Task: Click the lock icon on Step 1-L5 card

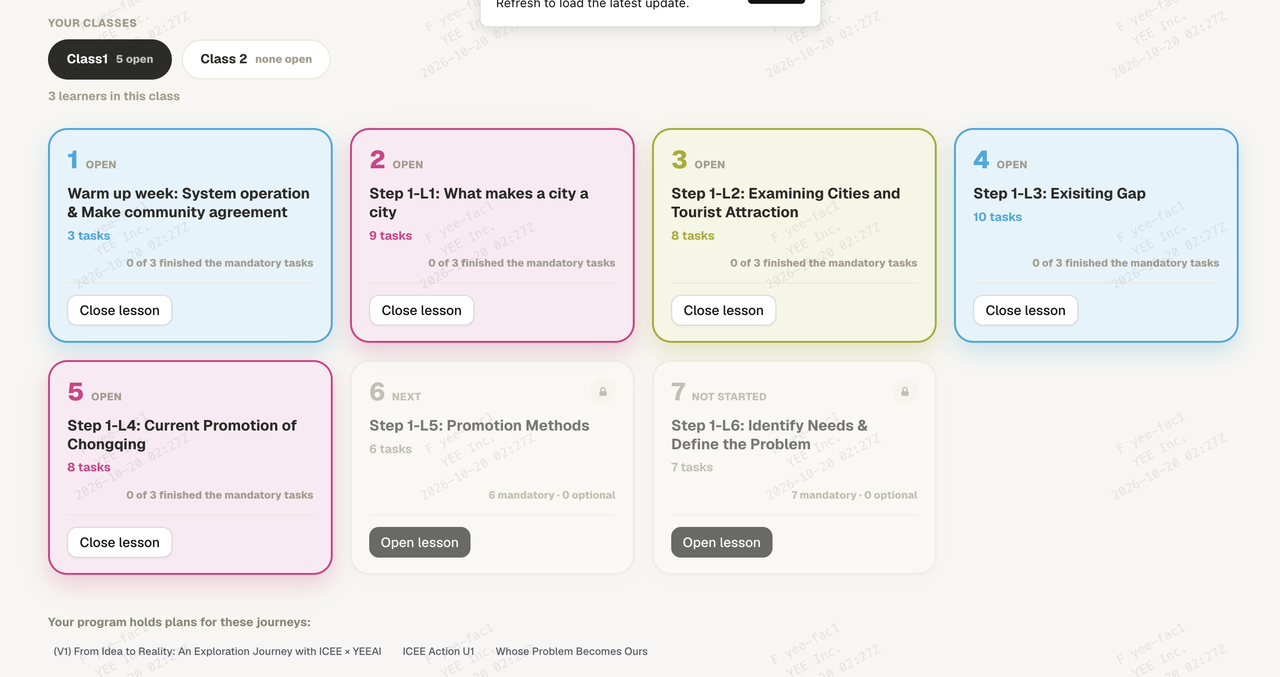Action: (602, 392)
